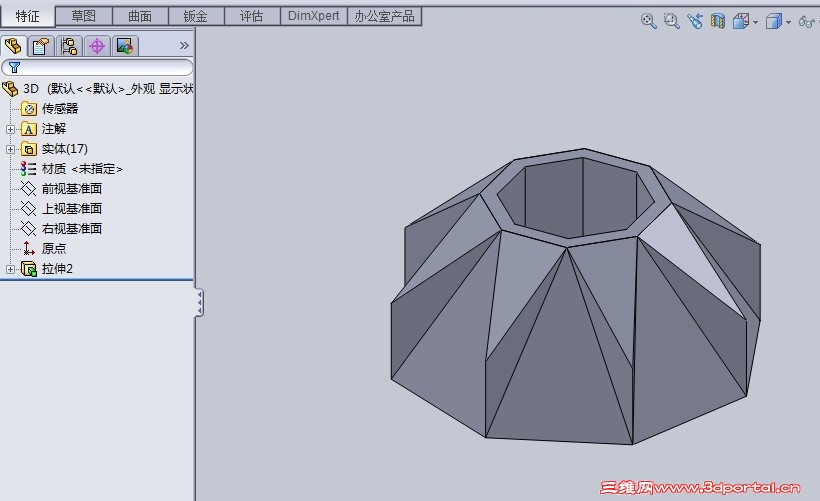The height and width of the screenshot is (501, 820).
Task: Click the Display Style cube icon
Action: 773,21
